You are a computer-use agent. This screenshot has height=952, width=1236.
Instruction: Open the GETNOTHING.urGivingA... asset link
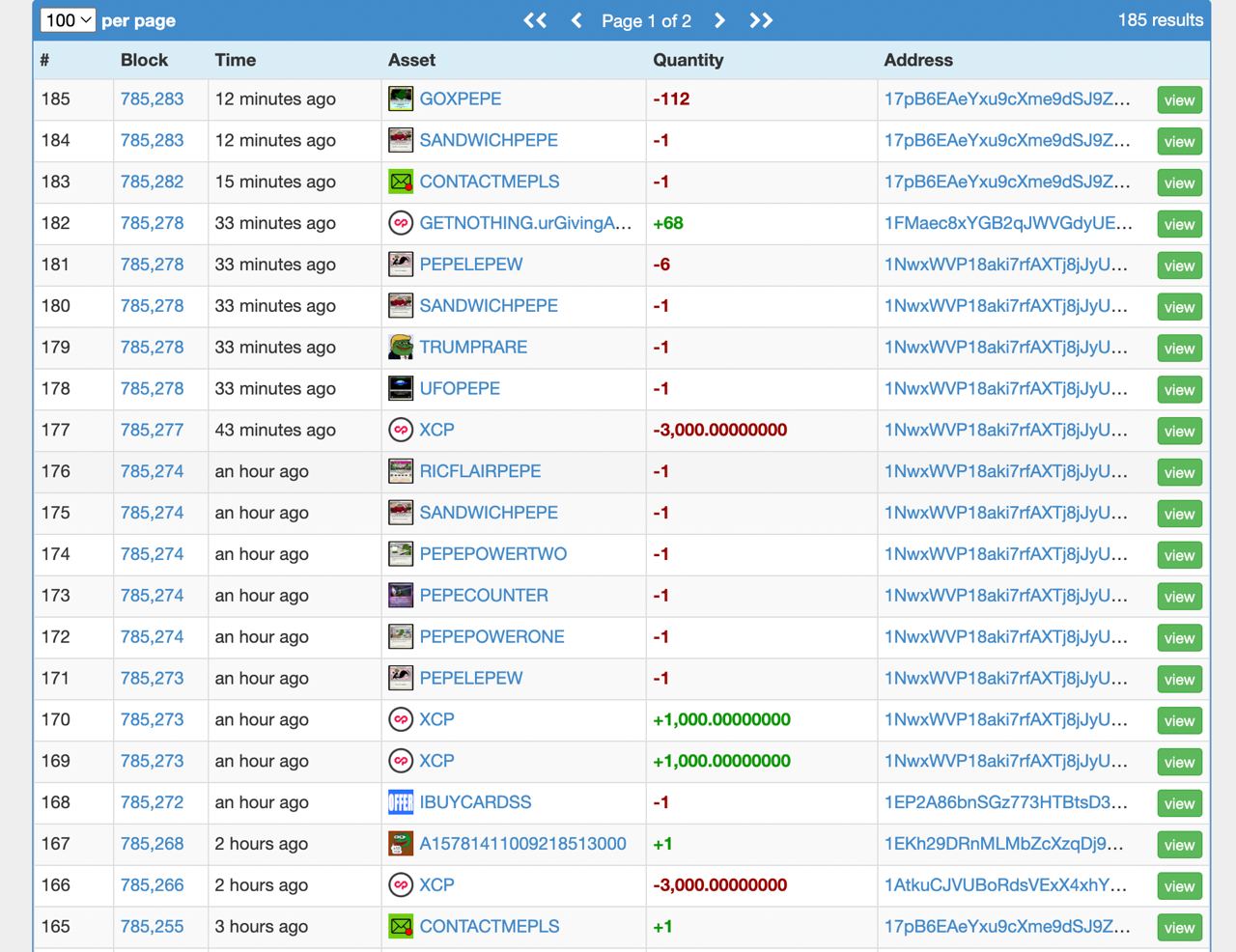[526, 223]
